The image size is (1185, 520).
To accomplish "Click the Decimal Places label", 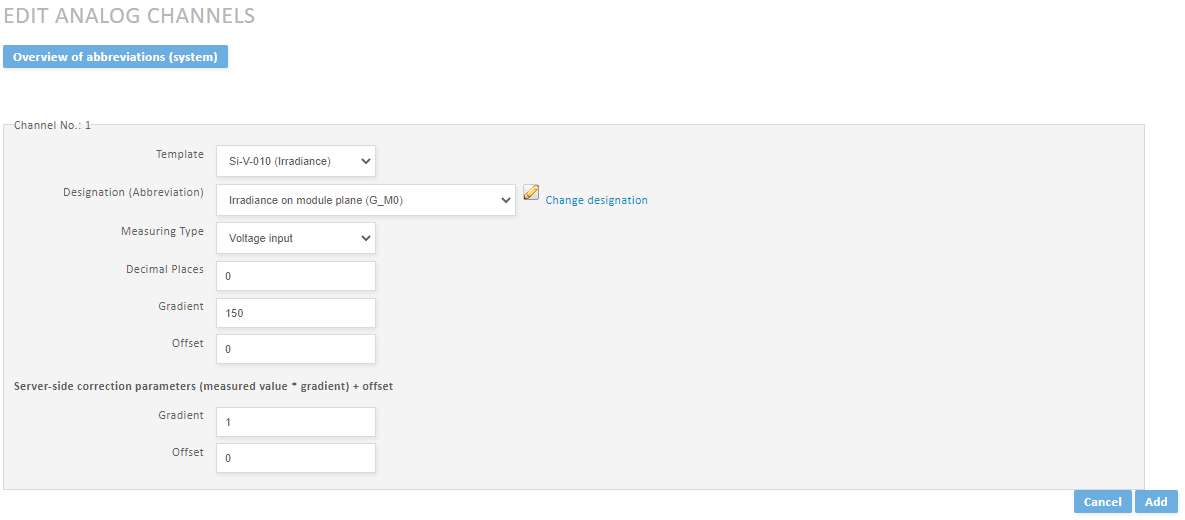I will coord(165,269).
